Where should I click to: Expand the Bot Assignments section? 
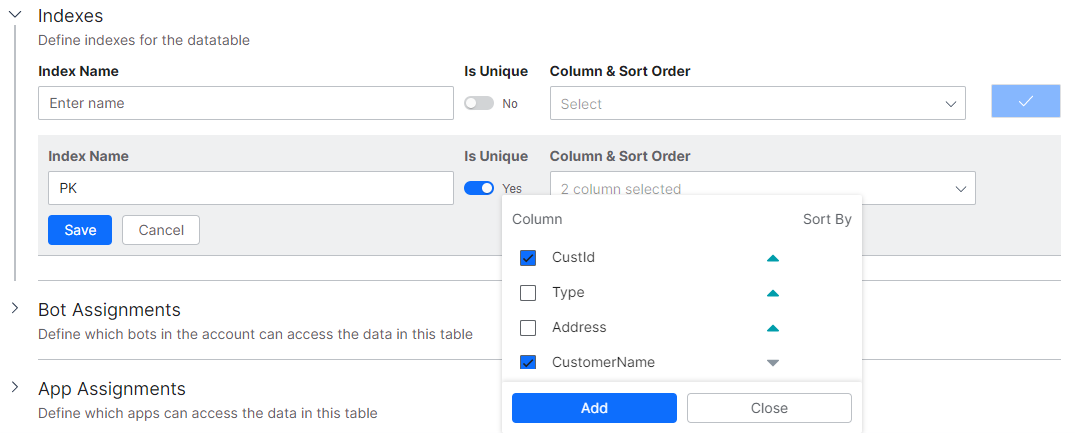click(15, 308)
